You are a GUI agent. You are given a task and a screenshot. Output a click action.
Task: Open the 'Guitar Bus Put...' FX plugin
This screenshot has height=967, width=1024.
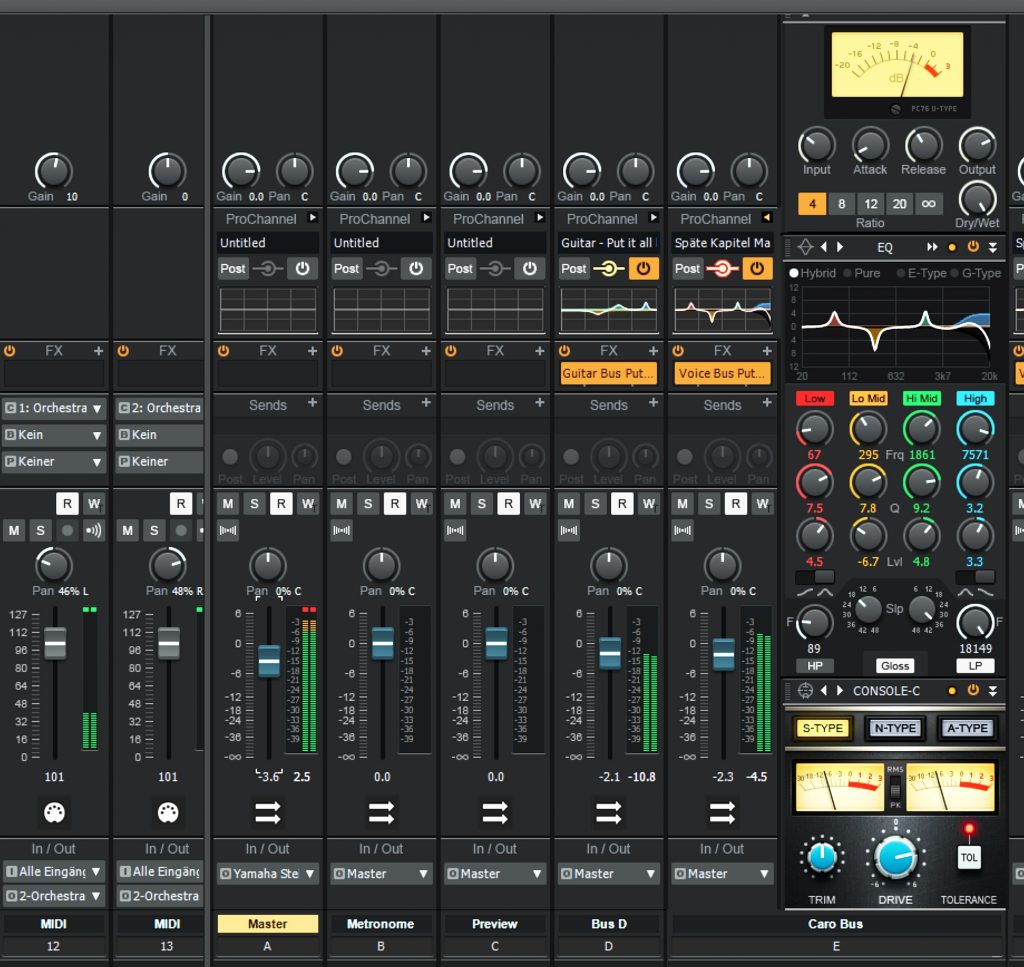[608, 373]
